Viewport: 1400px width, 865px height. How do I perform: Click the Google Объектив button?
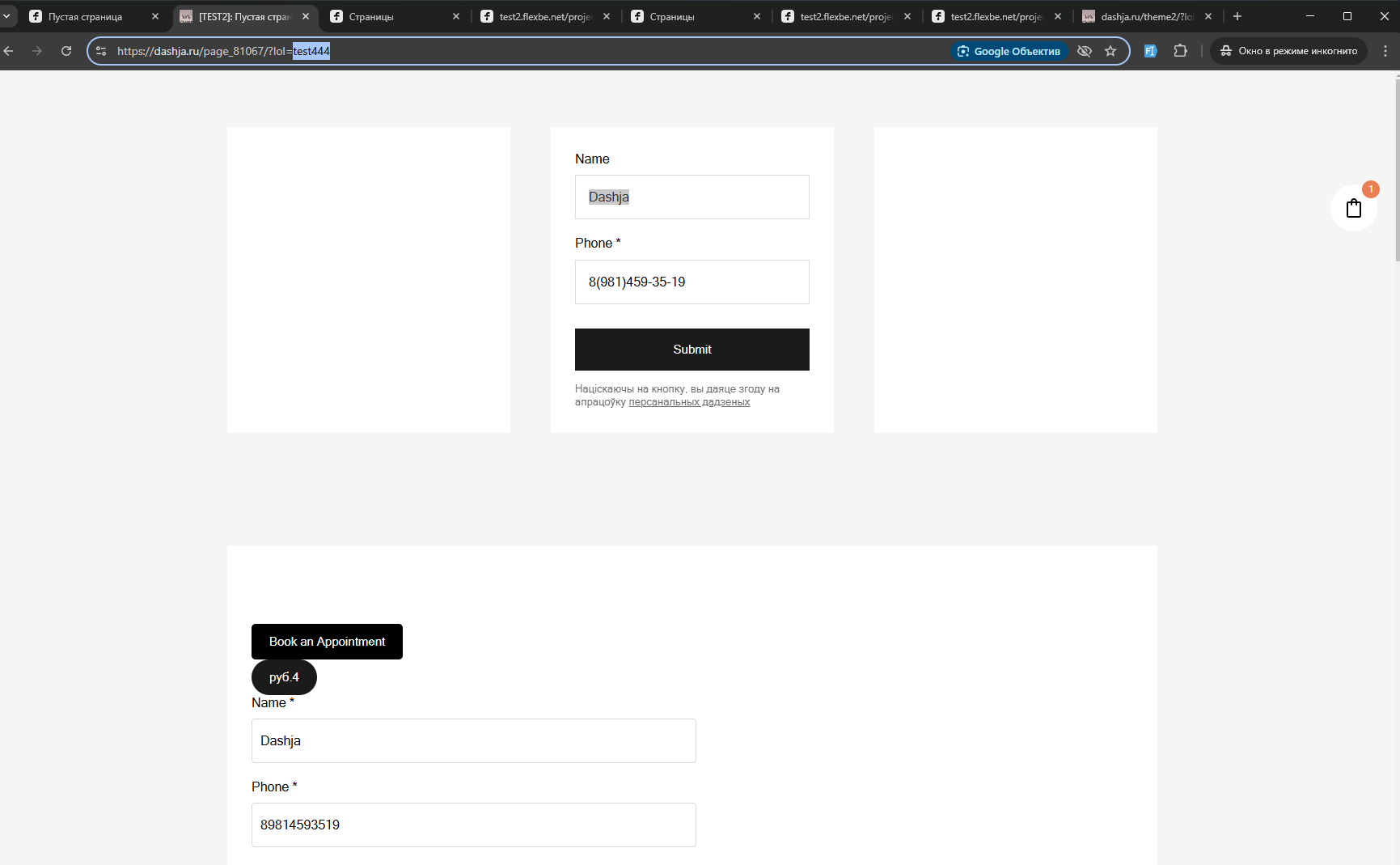1009,51
